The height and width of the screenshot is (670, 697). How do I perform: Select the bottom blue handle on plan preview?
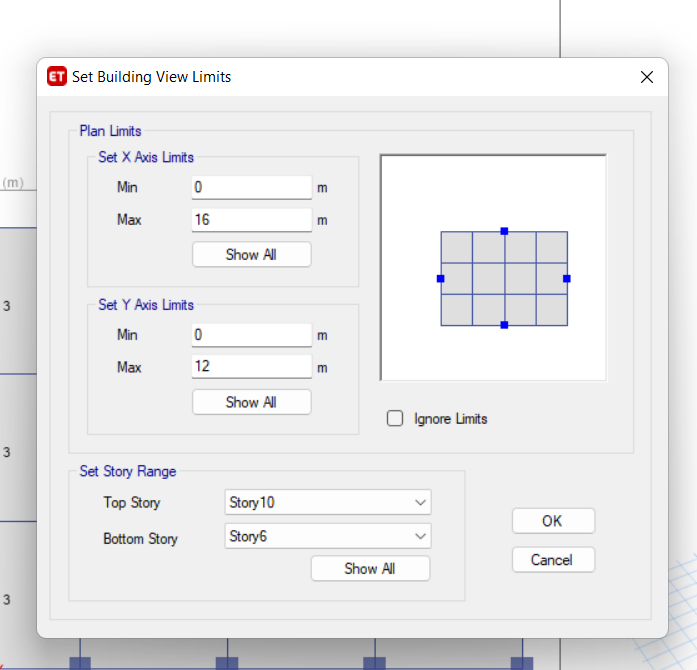pyautogui.click(x=504, y=325)
